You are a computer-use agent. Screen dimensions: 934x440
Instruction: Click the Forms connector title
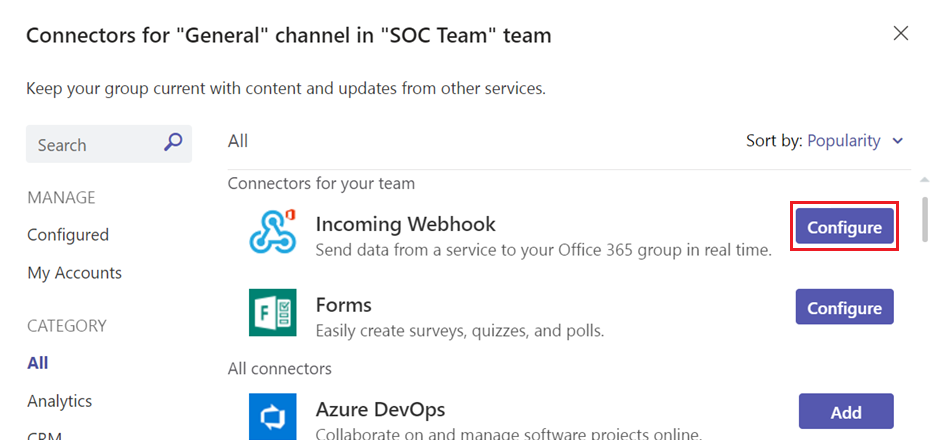[x=344, y=305]
